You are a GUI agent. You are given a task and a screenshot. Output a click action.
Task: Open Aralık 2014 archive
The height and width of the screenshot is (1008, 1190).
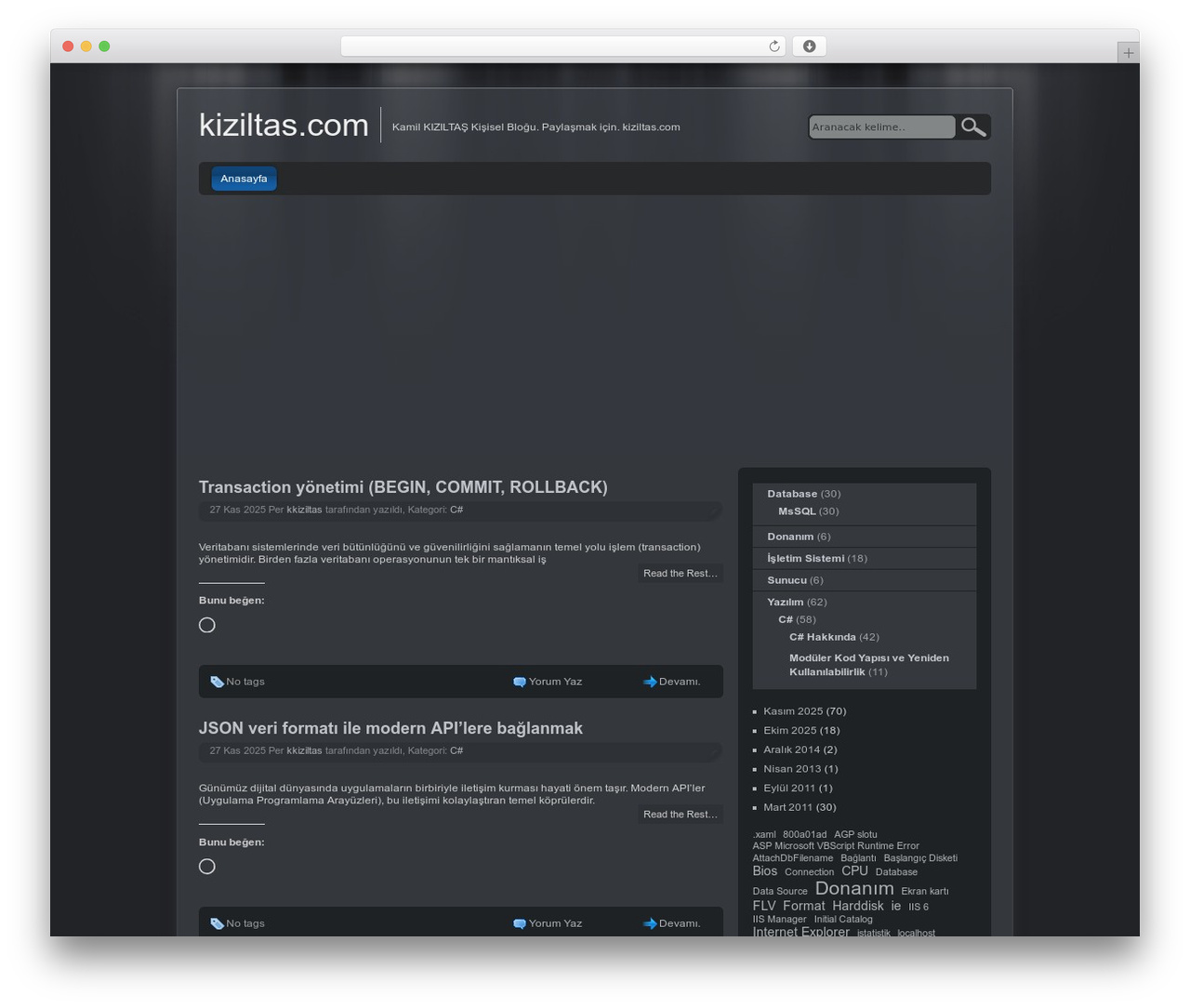point(792,749)
